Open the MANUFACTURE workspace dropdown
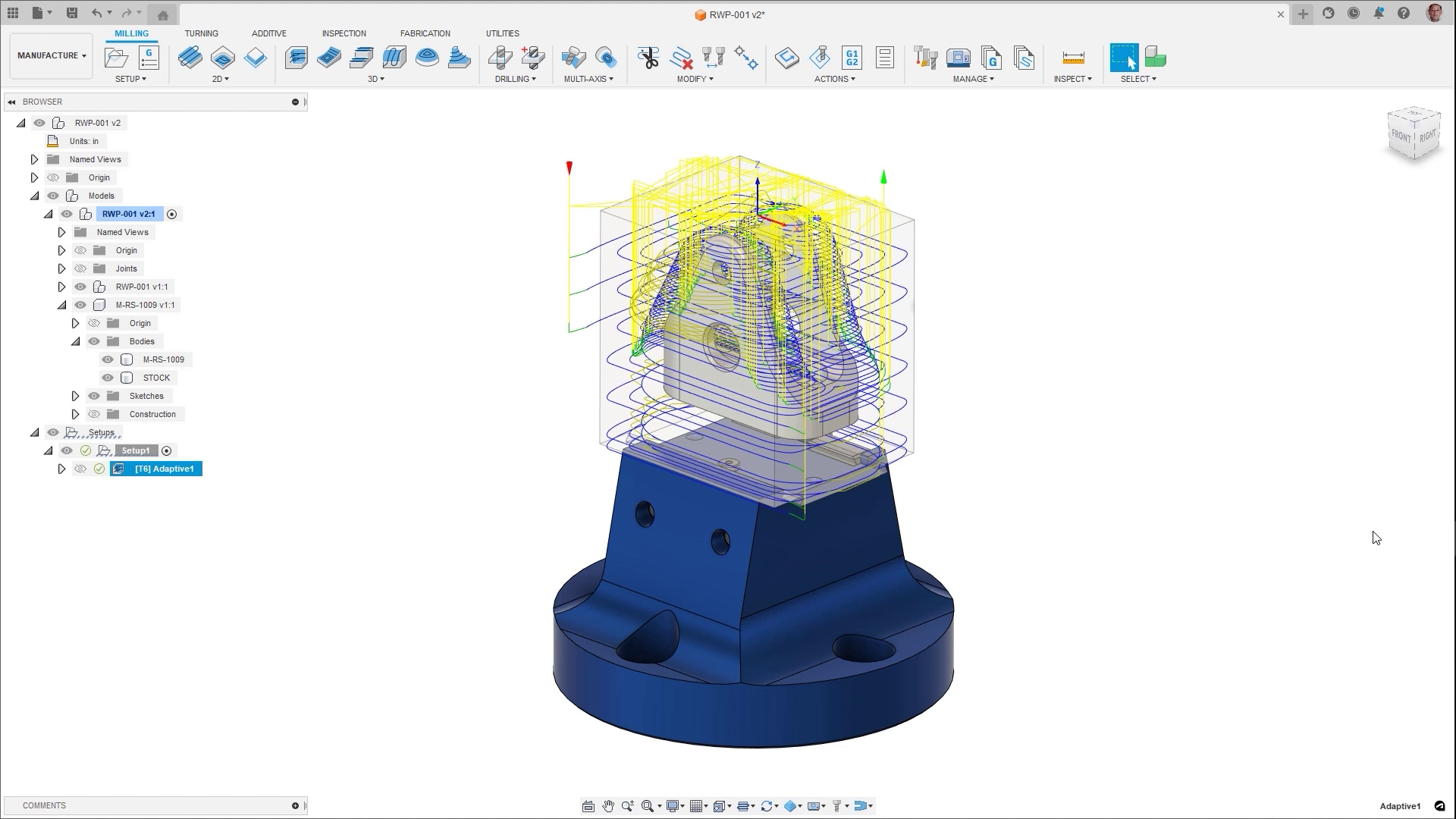This screenshot has width=1456, height=819. coord(52,55)
